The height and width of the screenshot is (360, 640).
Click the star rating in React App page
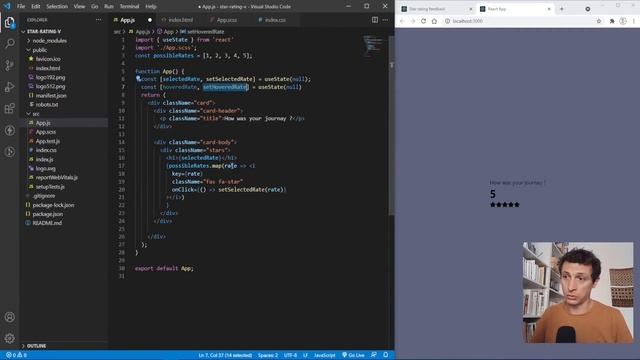pos(504,204)
